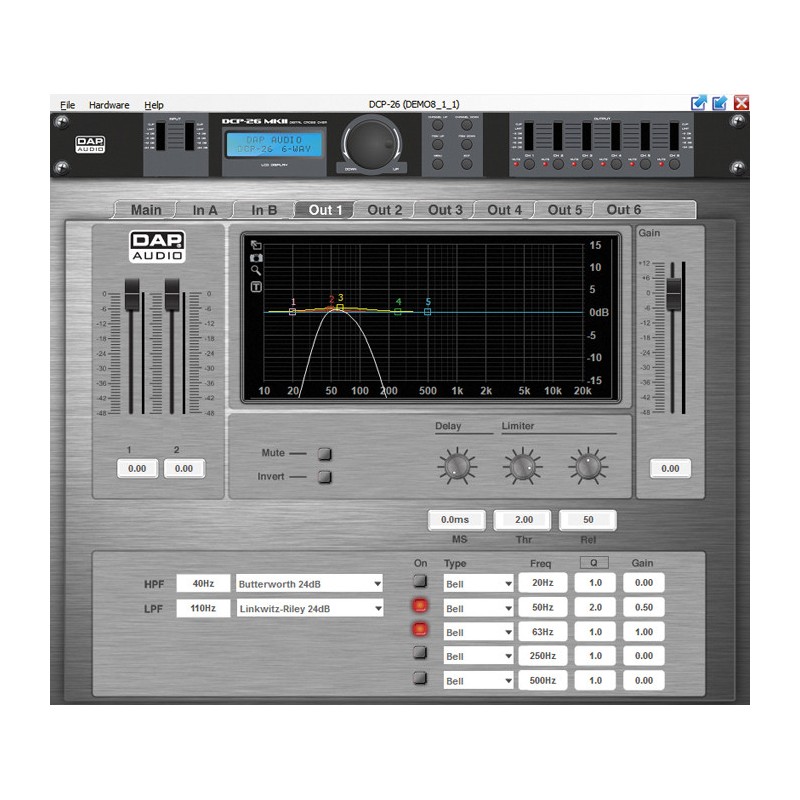Switch to the Out 3 tab

(x=444, y=210)
